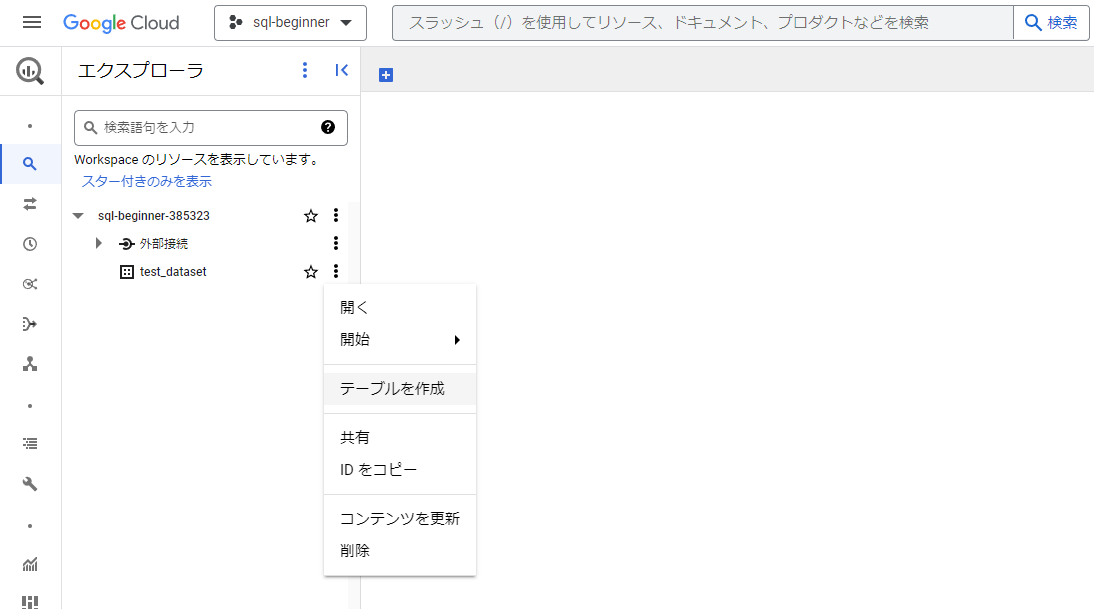This screenshot has width=1094, height=609.
Task: Choose 削除 in the context menu
Action: click(355, 551)
